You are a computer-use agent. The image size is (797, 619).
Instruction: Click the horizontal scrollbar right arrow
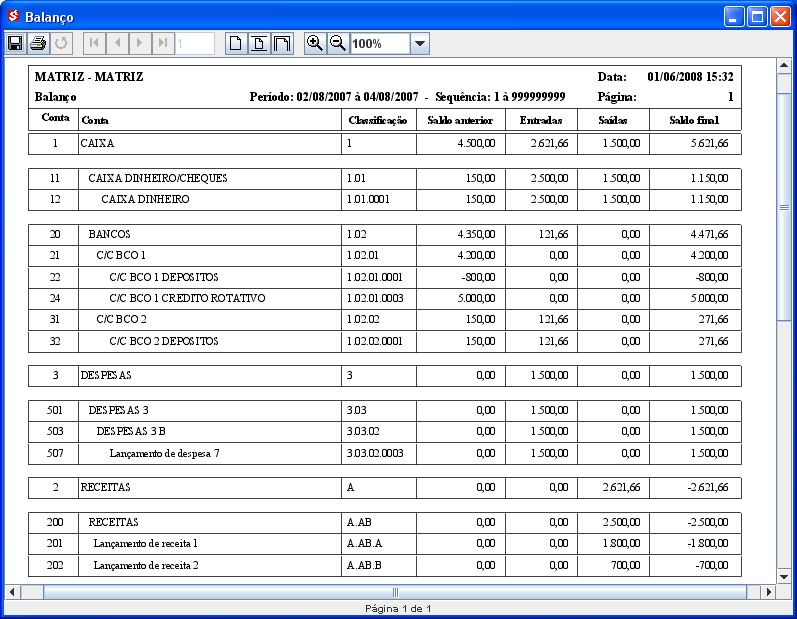[769, 592]
